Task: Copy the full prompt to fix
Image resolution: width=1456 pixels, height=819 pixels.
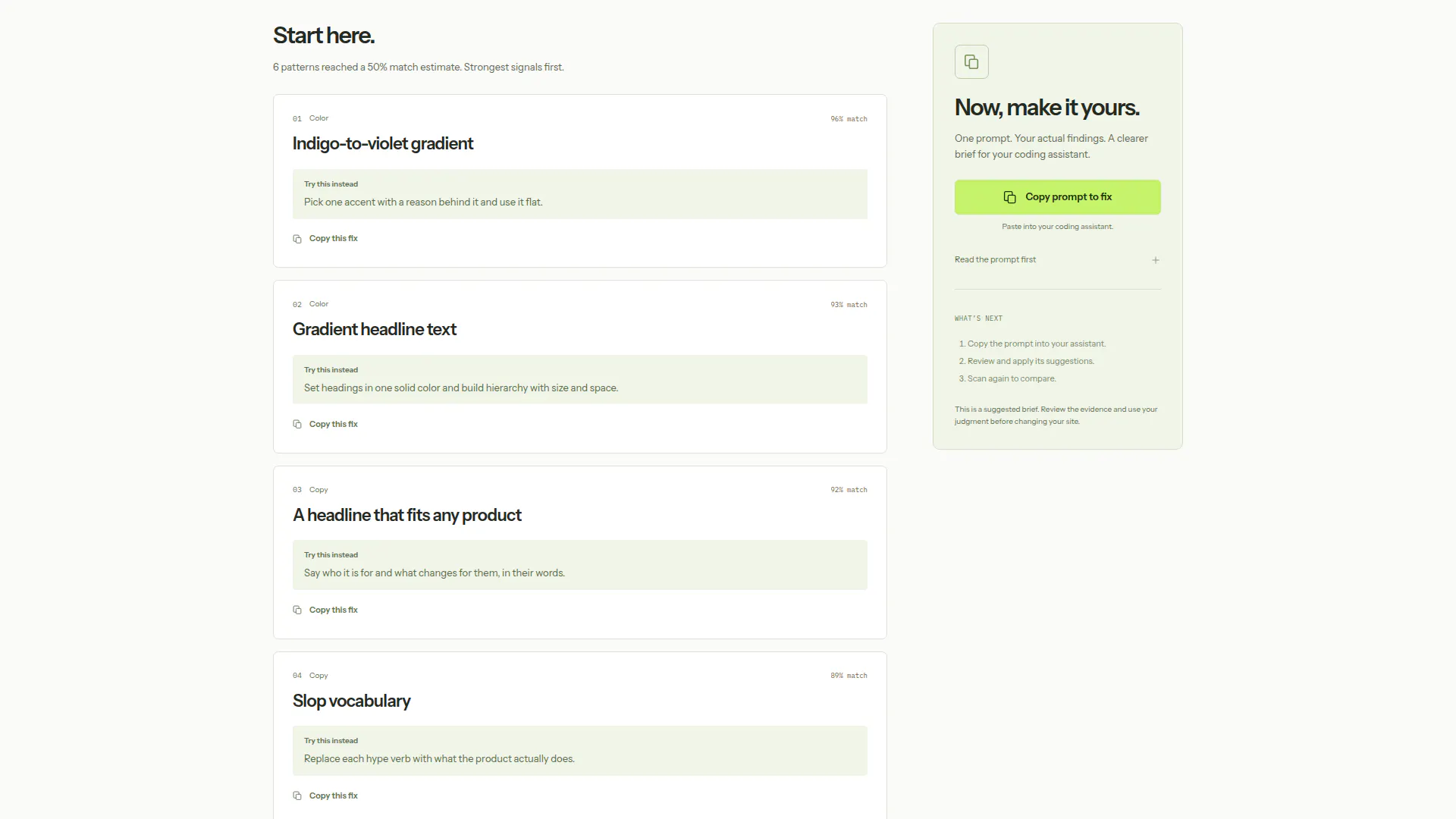Action: click(x=1057, y=197)
